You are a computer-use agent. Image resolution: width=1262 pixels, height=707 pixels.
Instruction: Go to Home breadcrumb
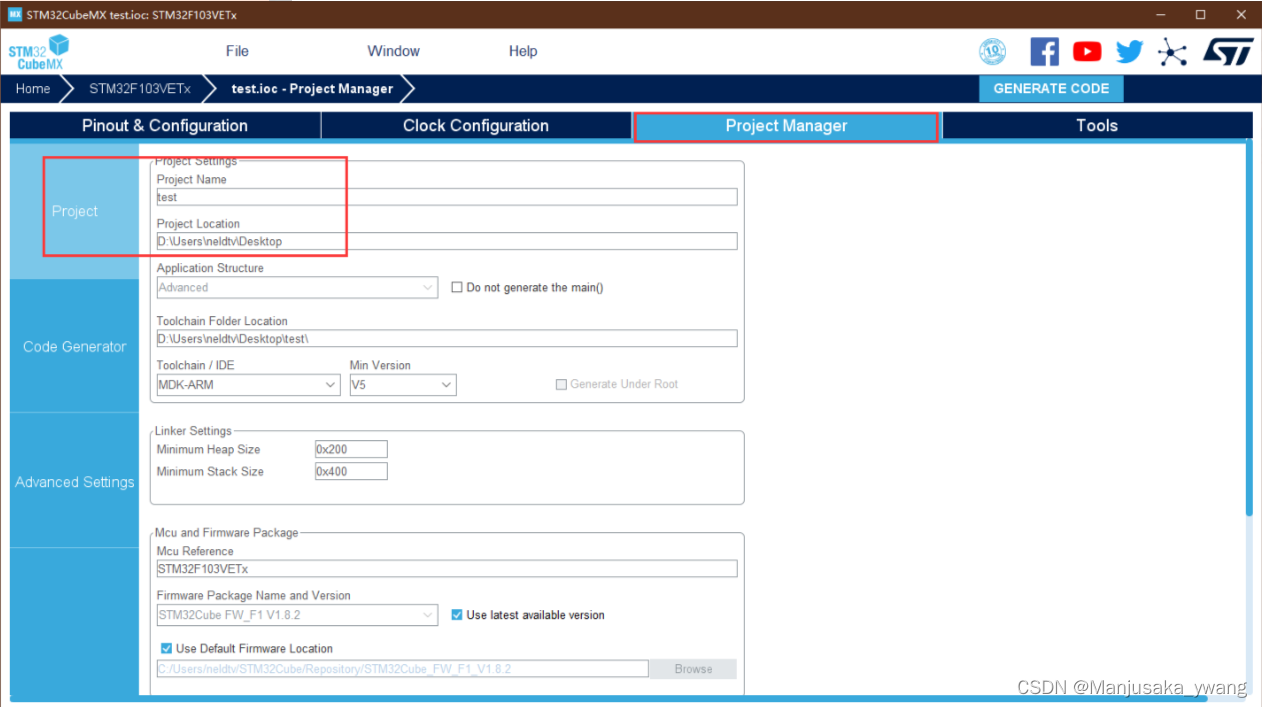[33, 88]
